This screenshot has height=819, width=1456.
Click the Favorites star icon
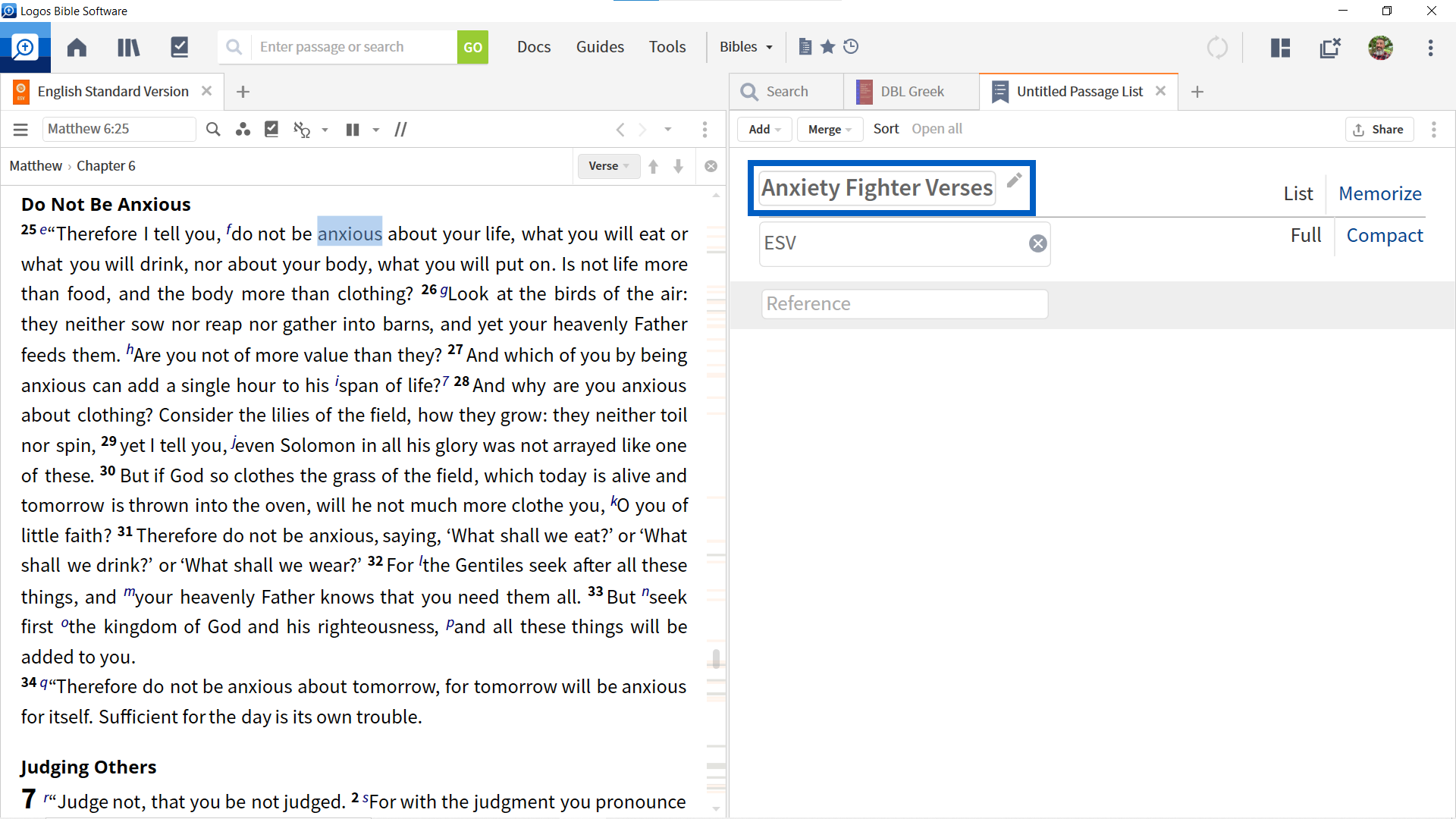point(828,46)
